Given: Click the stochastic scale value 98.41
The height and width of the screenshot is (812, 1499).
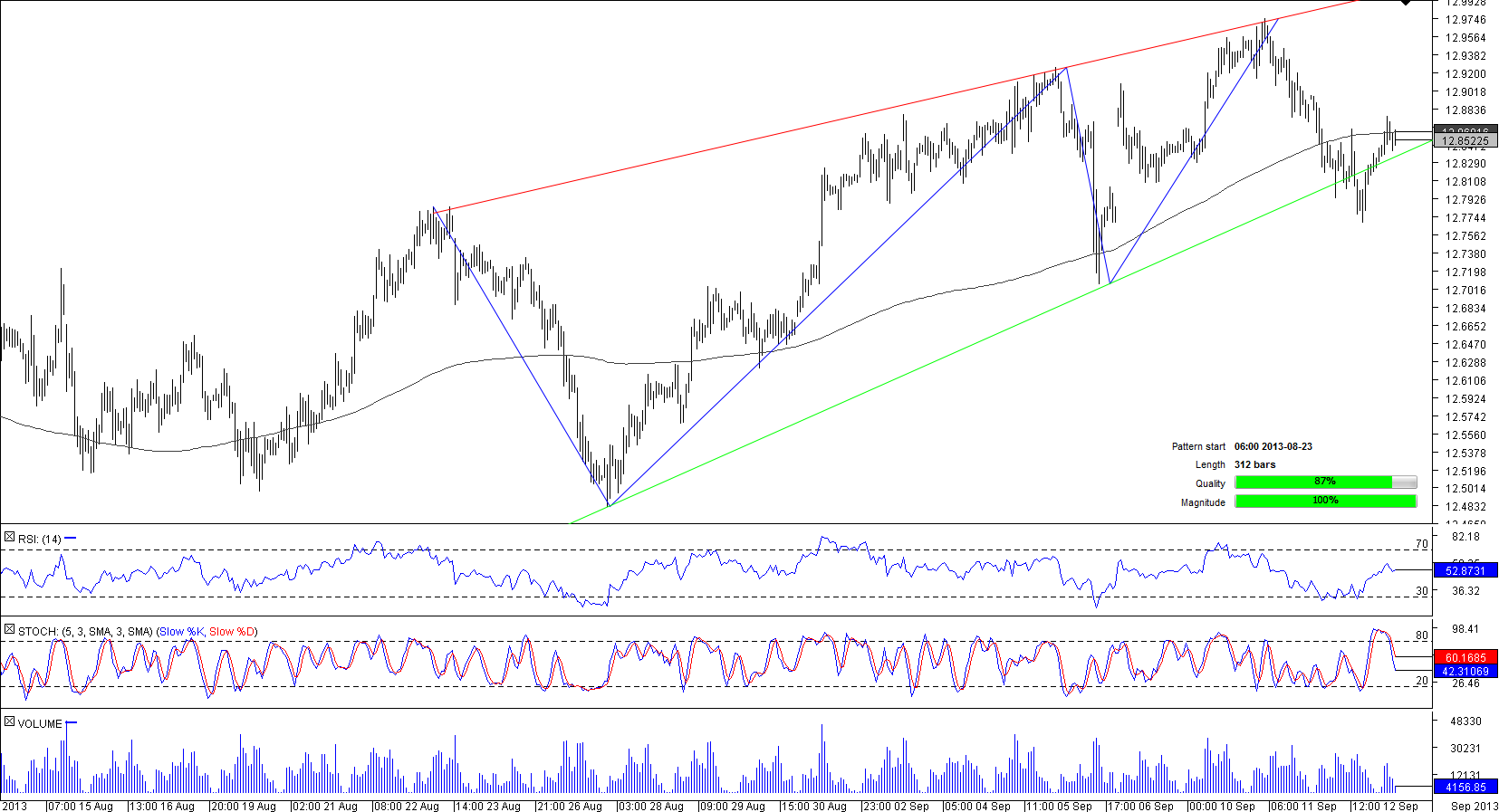Looking at the screenshot, I should point(1465,628).
